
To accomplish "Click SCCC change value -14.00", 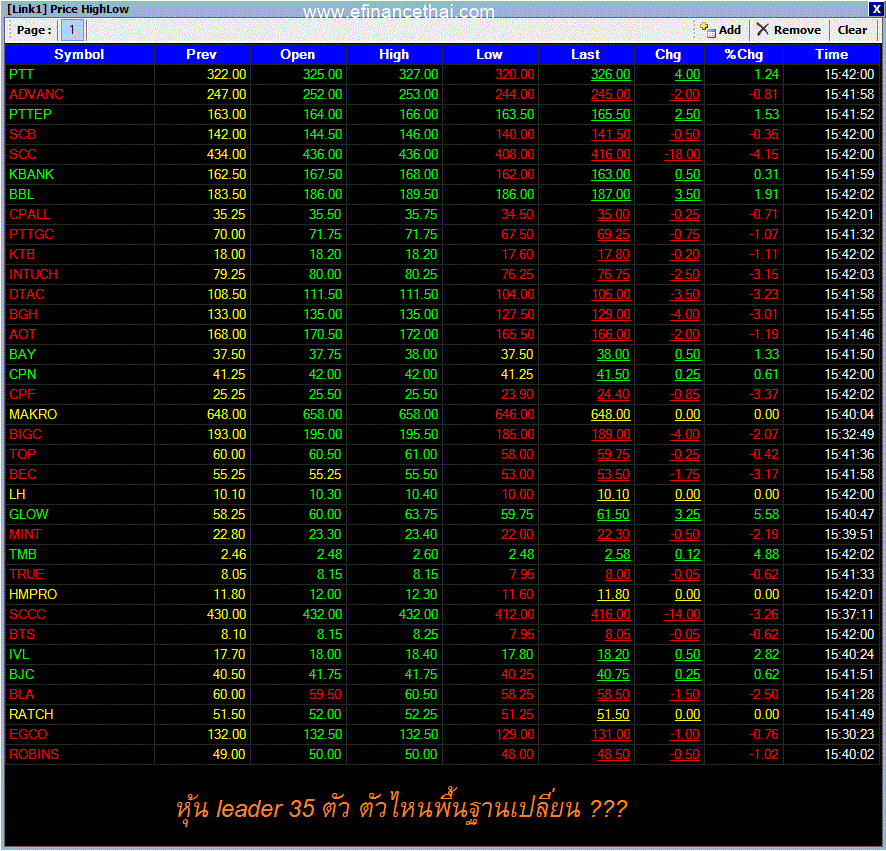I will click(x=682, y=614).
